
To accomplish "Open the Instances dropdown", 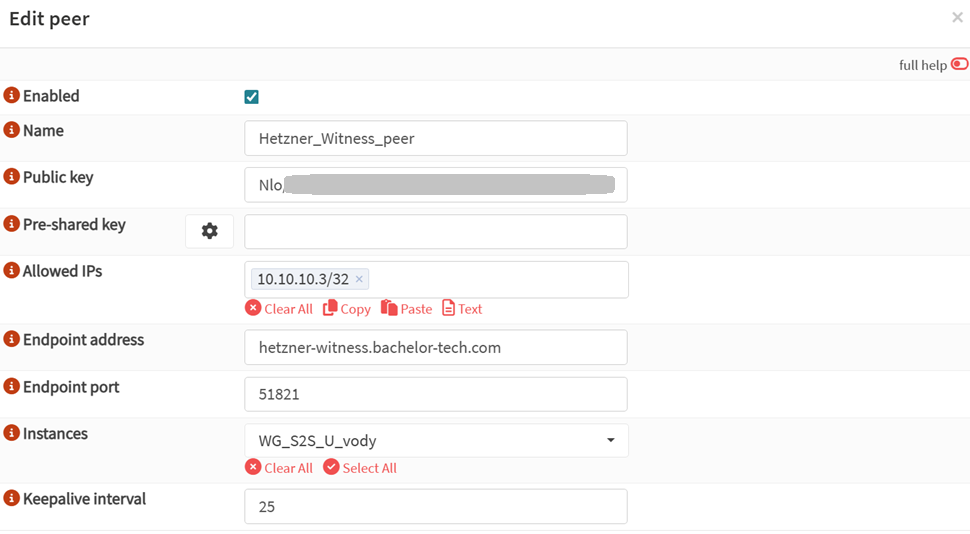I will [x=436, y=441].
